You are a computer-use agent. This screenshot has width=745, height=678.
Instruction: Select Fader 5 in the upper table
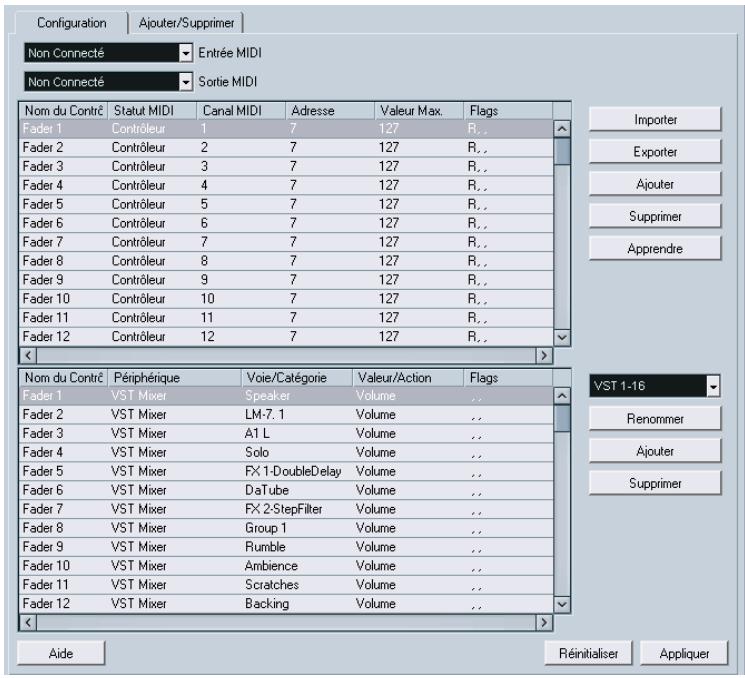click(x=286, y=204)
